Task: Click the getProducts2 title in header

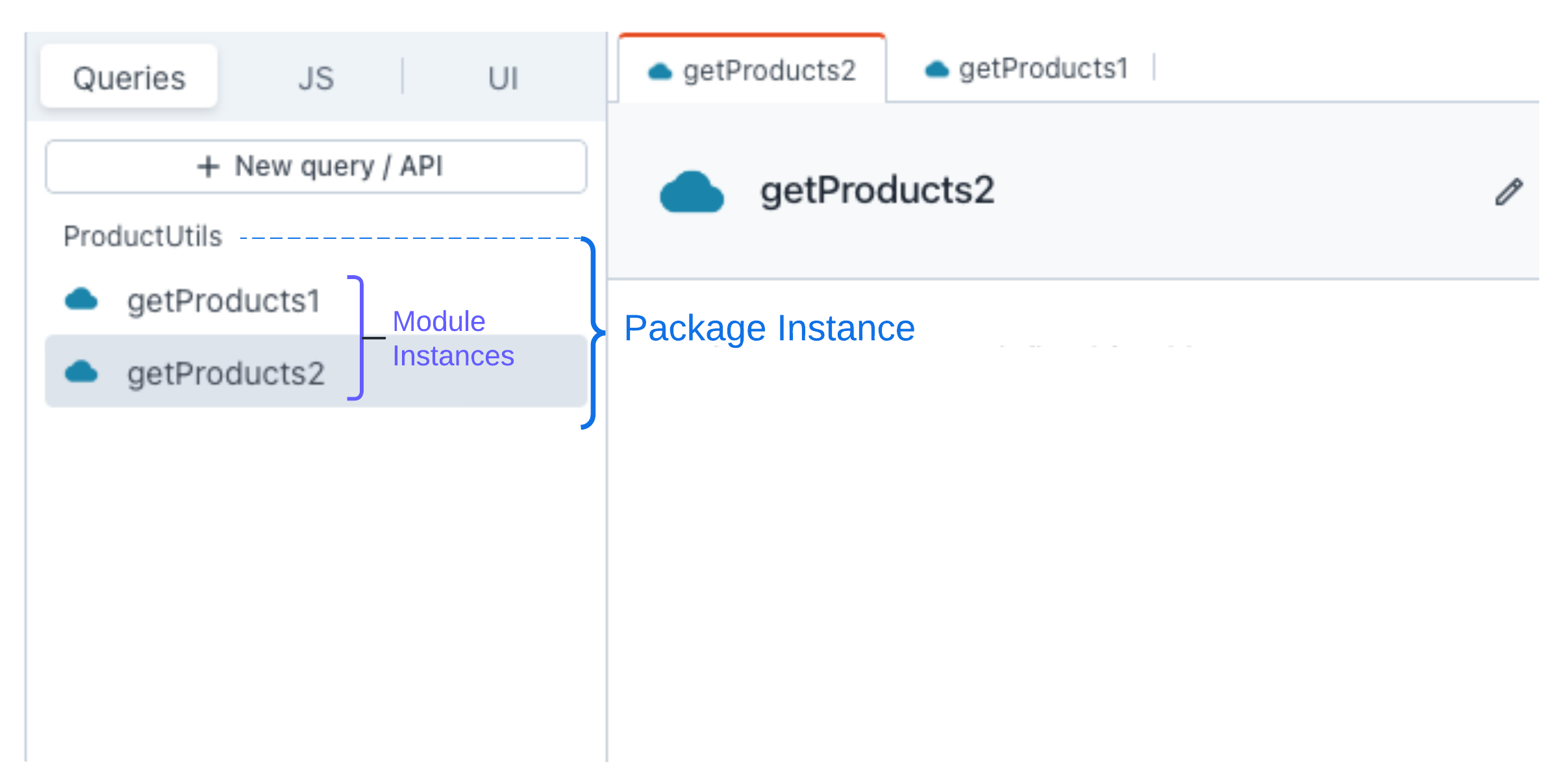Action: [x=877, y=191]
